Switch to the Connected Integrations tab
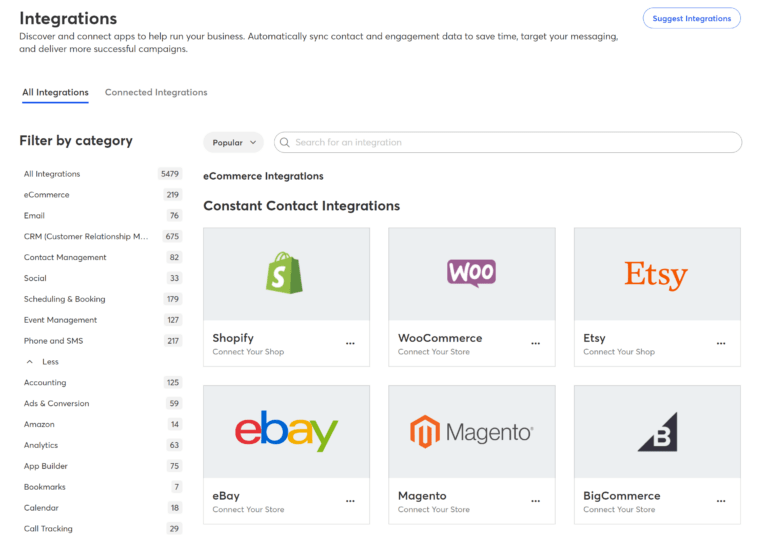 [156, 92]
